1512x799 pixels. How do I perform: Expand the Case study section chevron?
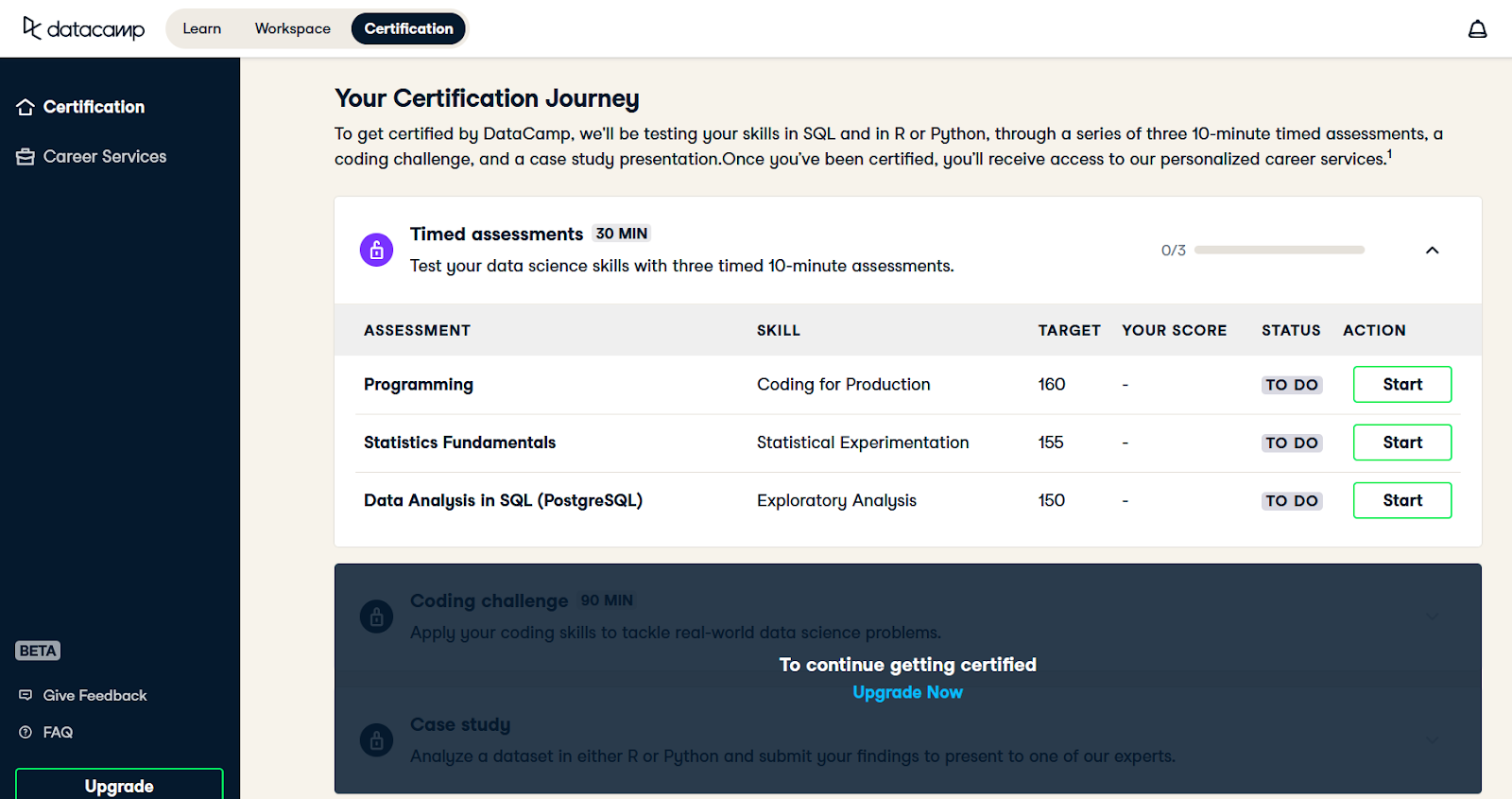point(1432,739)
